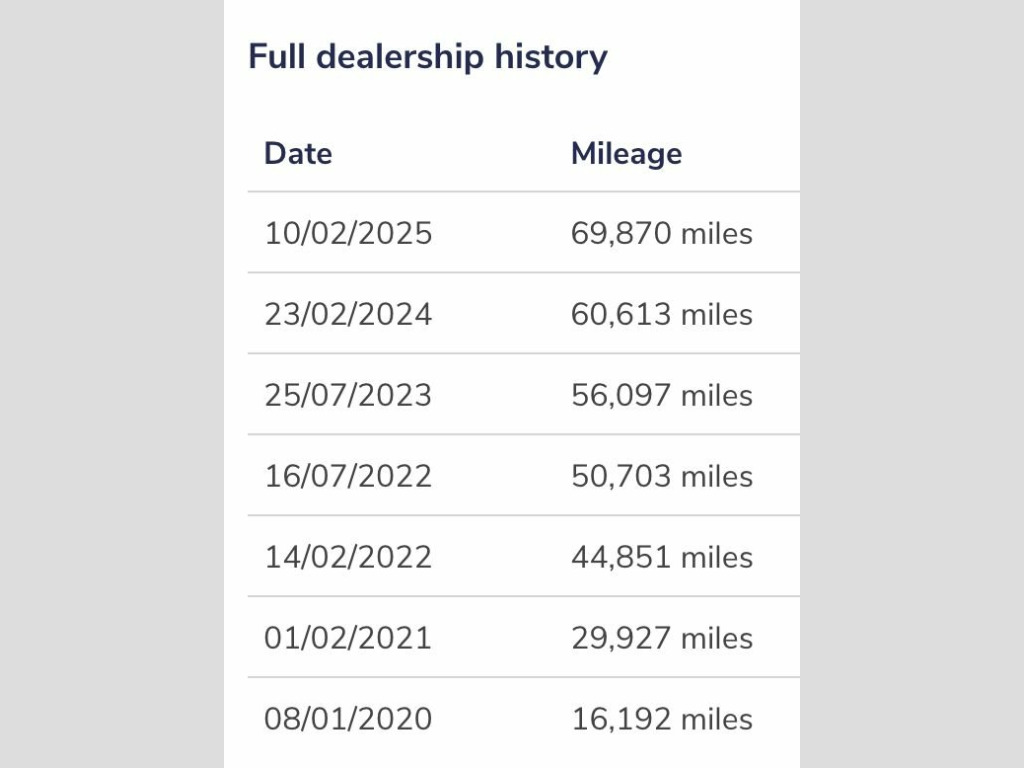
Task: Click the date 14/02/2022
Action: click(x=348, y=557)
